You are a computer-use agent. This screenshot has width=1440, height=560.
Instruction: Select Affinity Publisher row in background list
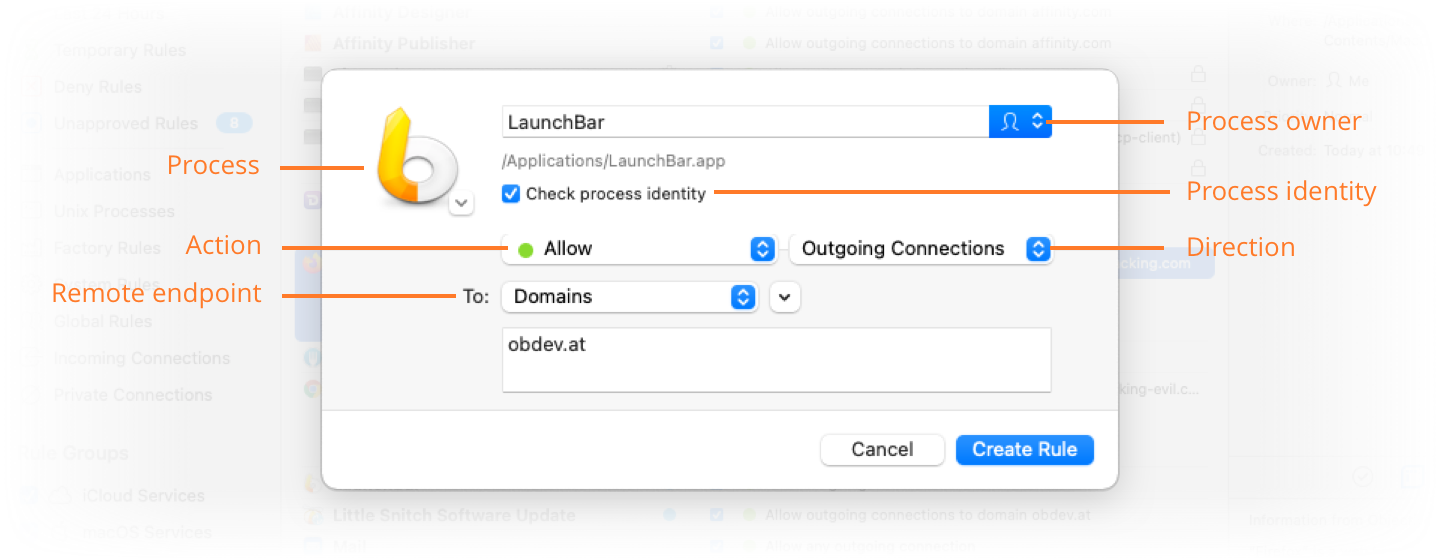[404, 44]
